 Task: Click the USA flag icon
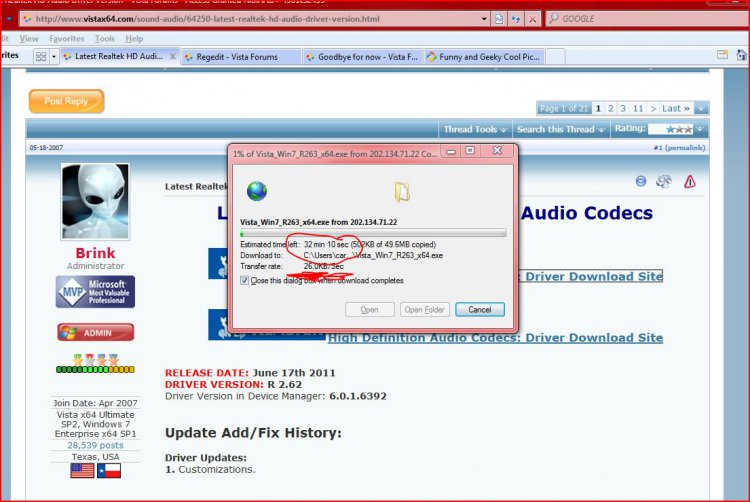[82, 471]
